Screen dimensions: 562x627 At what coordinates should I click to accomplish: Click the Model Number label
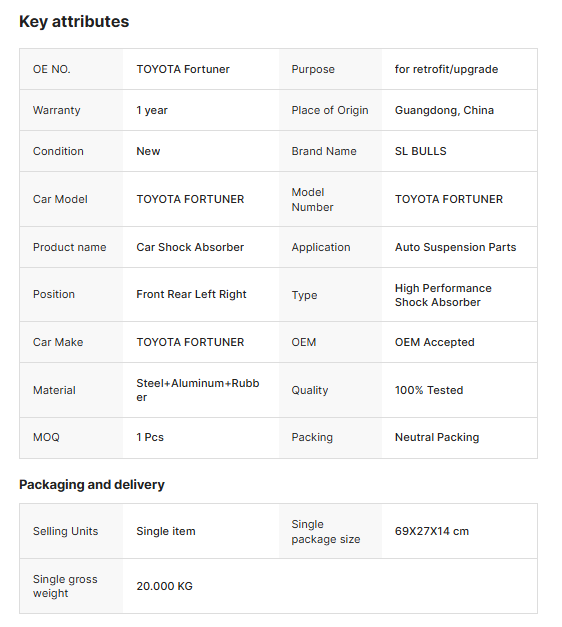pyautogui.click(x=312, y=200)
